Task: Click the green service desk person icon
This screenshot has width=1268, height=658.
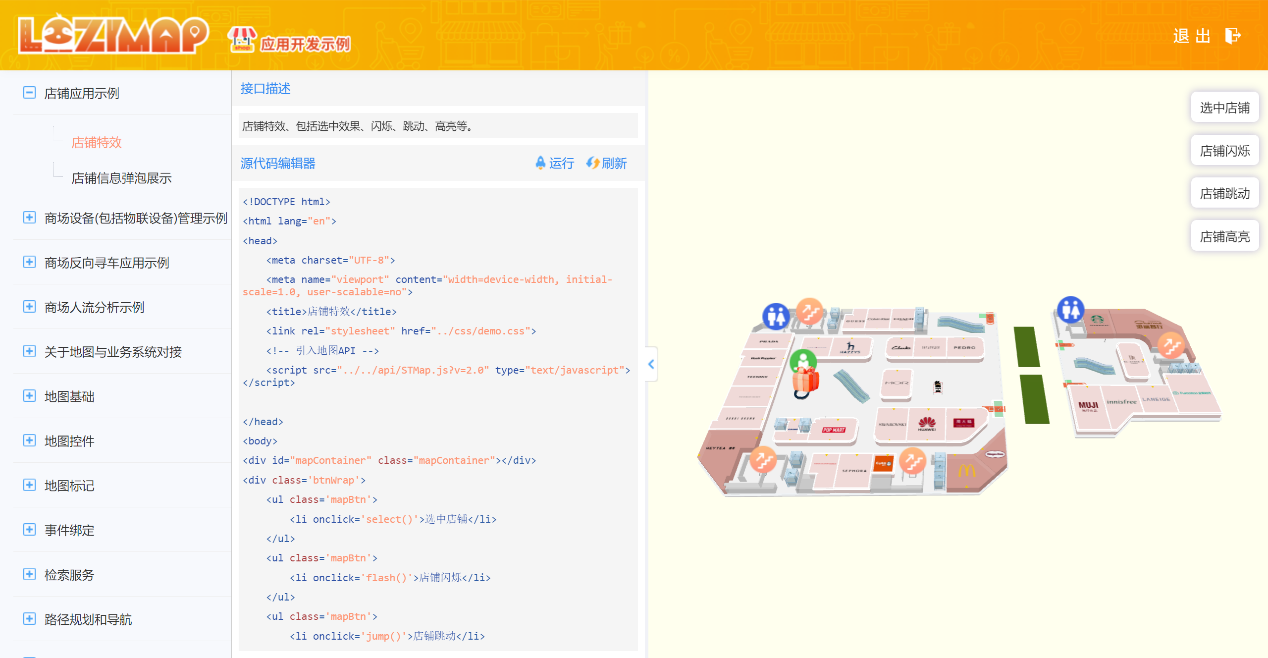Action: point(803,362)
